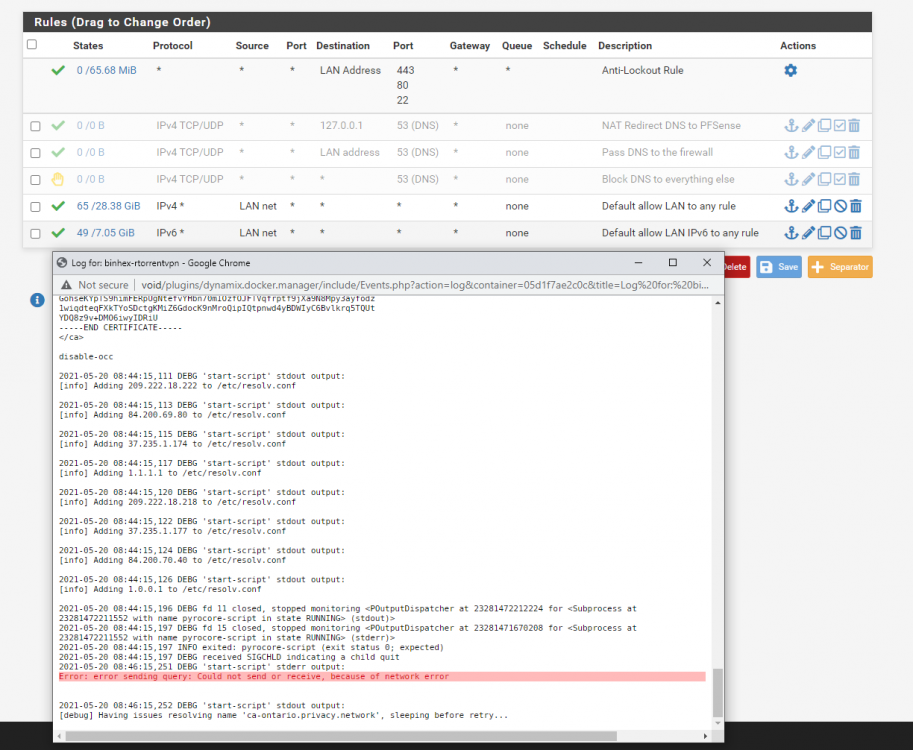Edit the Default allow LAN IPv6 to any rule
The height and width of the screenshot is (750, 913).
point(808,233)
